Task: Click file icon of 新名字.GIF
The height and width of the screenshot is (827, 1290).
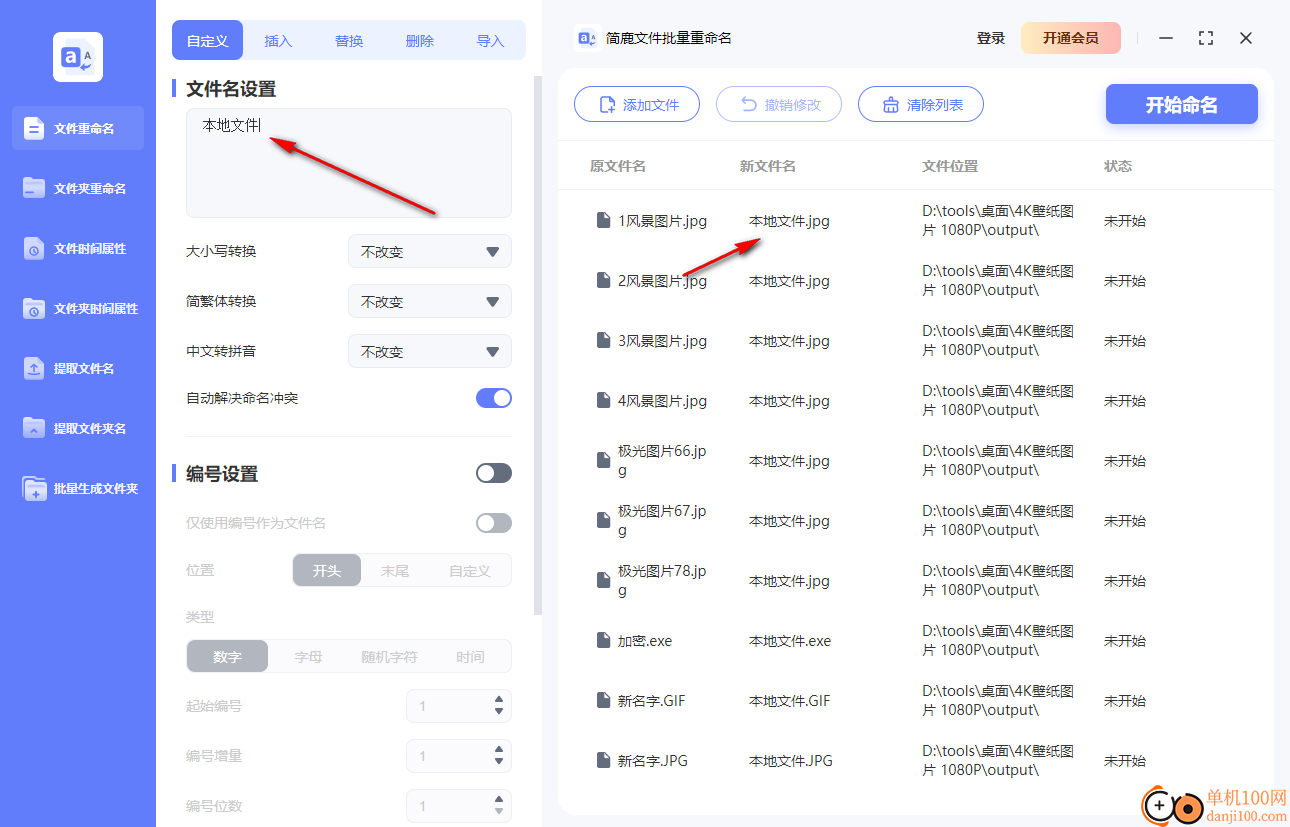Action: click(603, 700)
